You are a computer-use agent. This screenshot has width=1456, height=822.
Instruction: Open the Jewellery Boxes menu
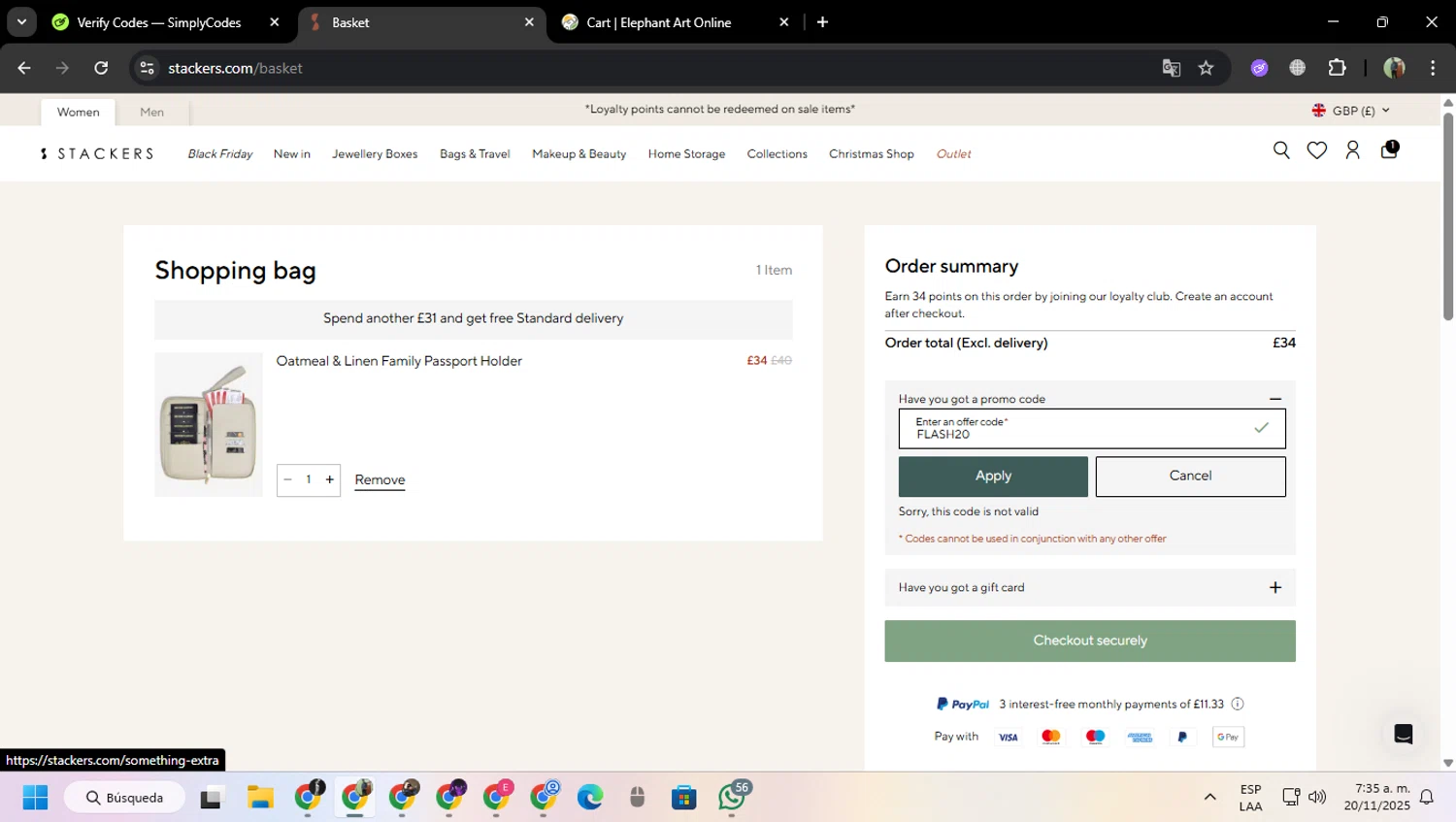pos(375,153)
